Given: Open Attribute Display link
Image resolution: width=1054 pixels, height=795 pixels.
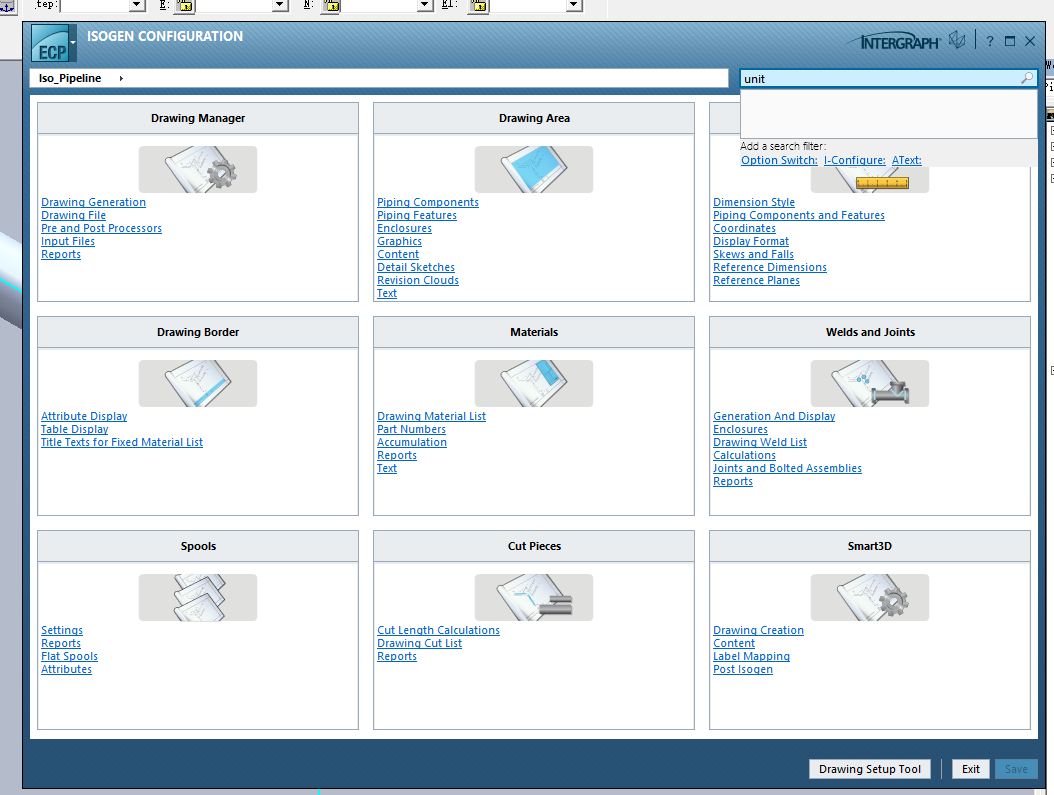Looking at the screenshot, I should pyautogui.click(x=84, y=416).
